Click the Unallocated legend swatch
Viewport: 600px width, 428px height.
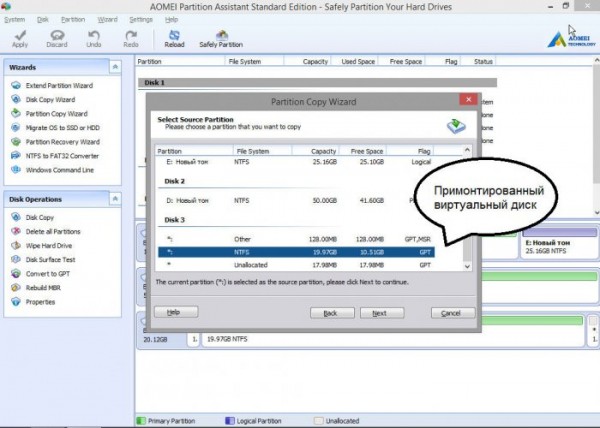(318, 421)
